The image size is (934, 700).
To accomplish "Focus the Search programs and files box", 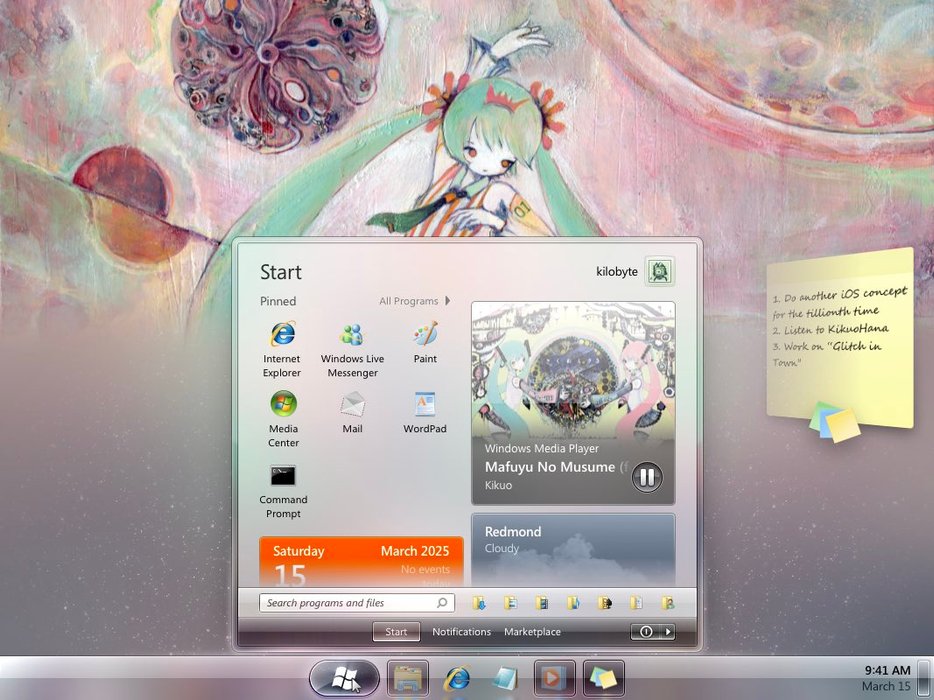I will 357,603.
